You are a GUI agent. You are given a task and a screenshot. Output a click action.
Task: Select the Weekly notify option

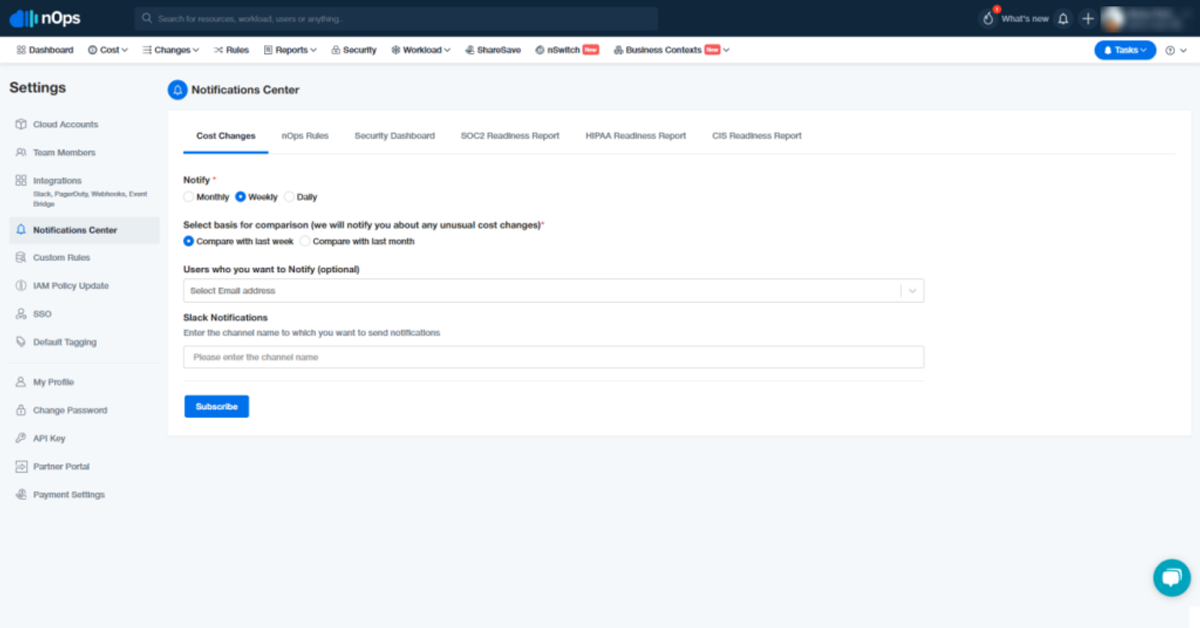tap(240, 197)
